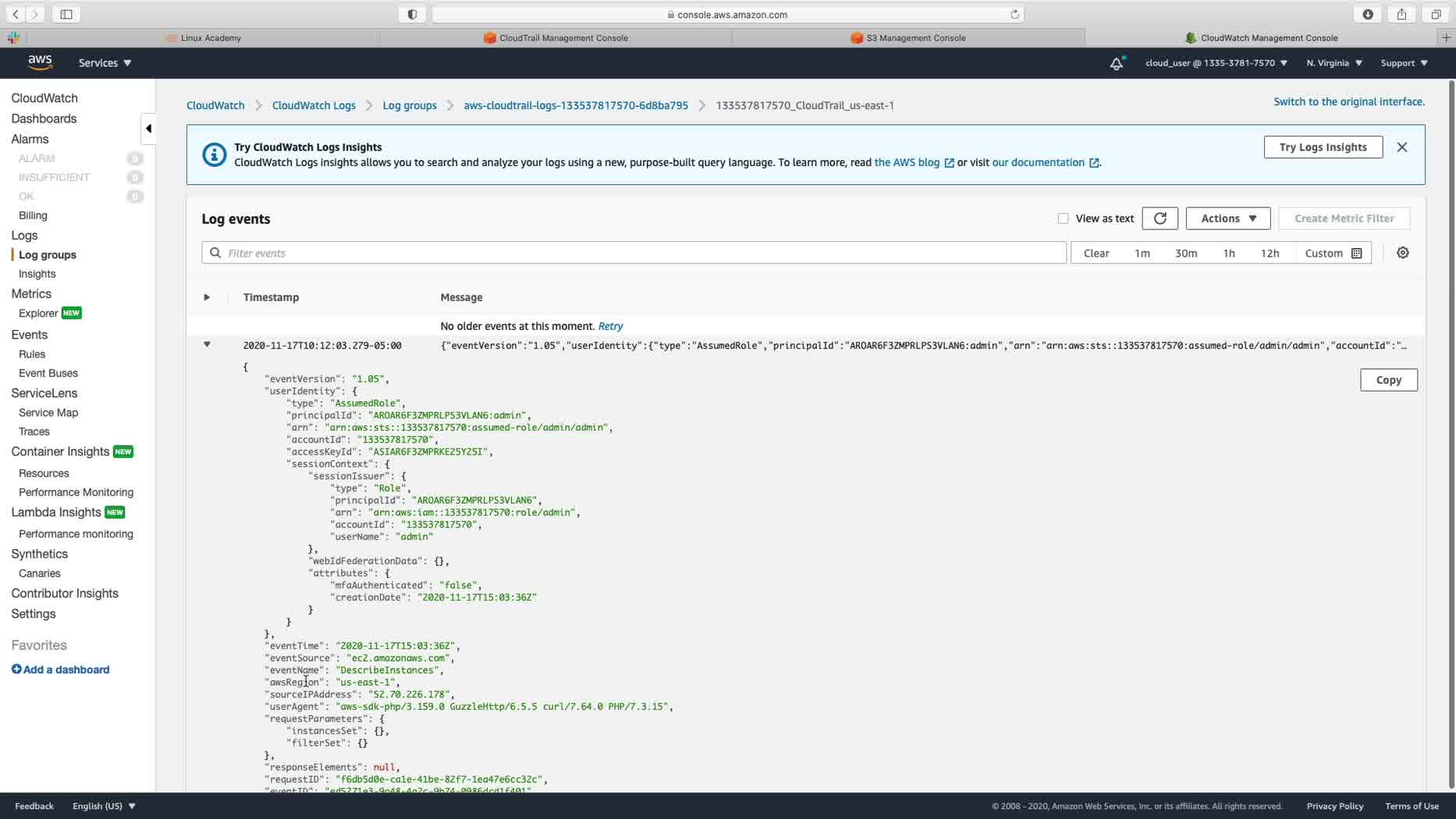Open the notifications bell icon

(x=1117, y=63)
